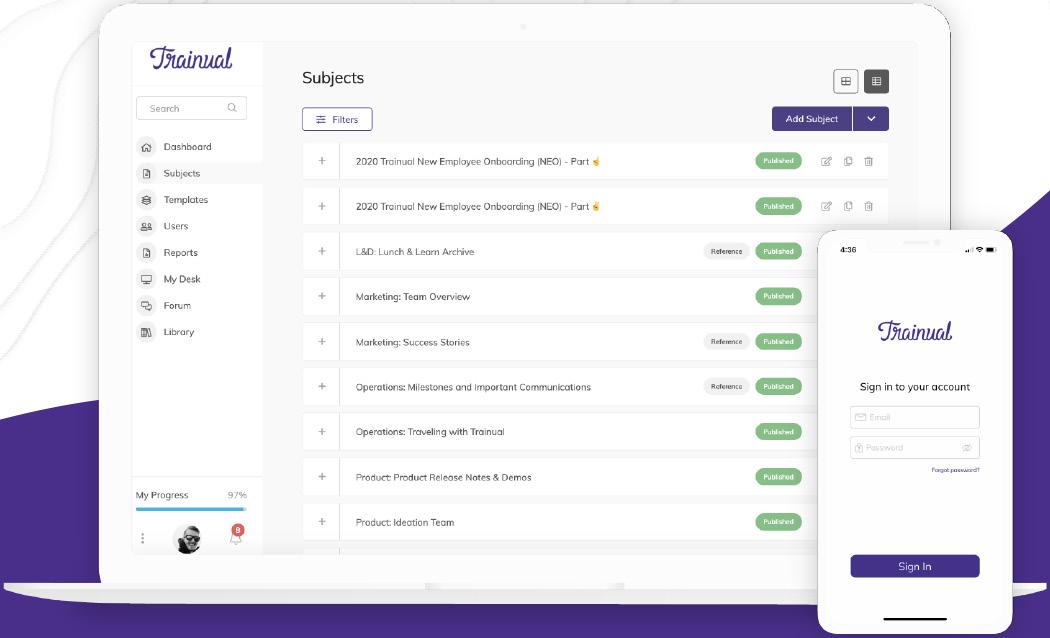Viewport: 1050px width, 638px height.
Task: Click the Subjects page heading
Action: (333, 78)
